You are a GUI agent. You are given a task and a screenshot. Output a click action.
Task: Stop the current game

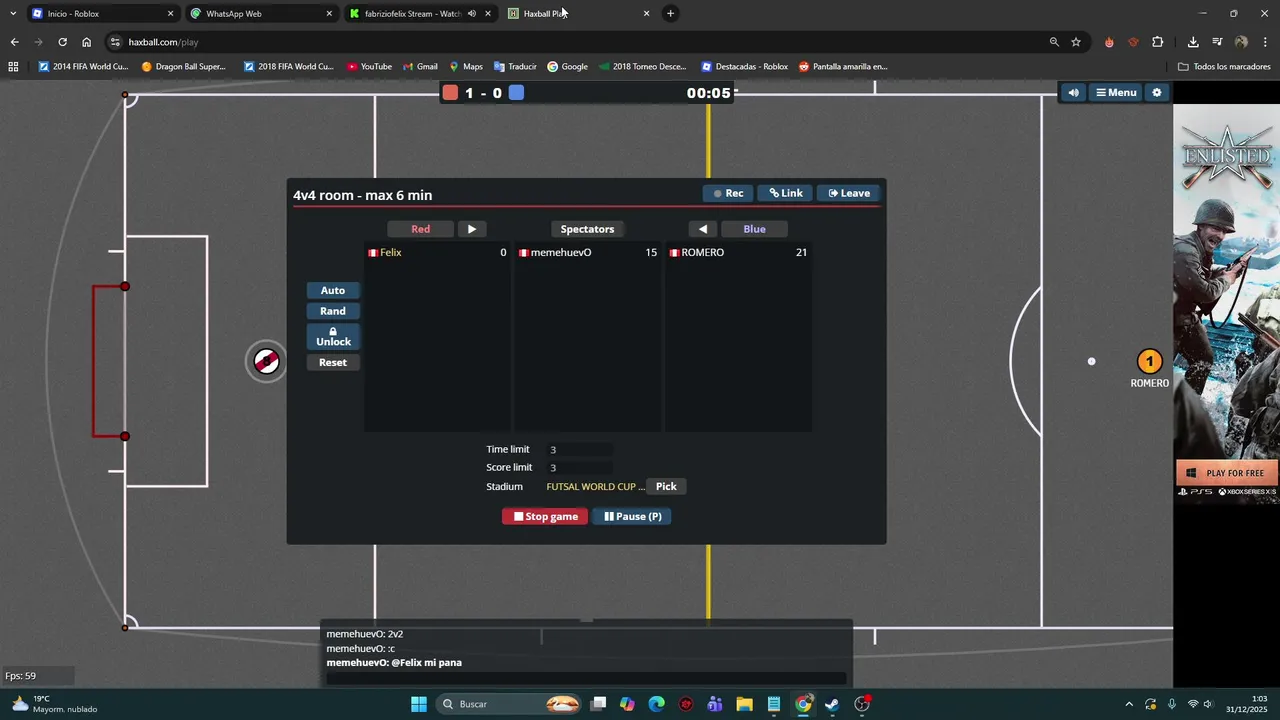click(x=545, y=516)
